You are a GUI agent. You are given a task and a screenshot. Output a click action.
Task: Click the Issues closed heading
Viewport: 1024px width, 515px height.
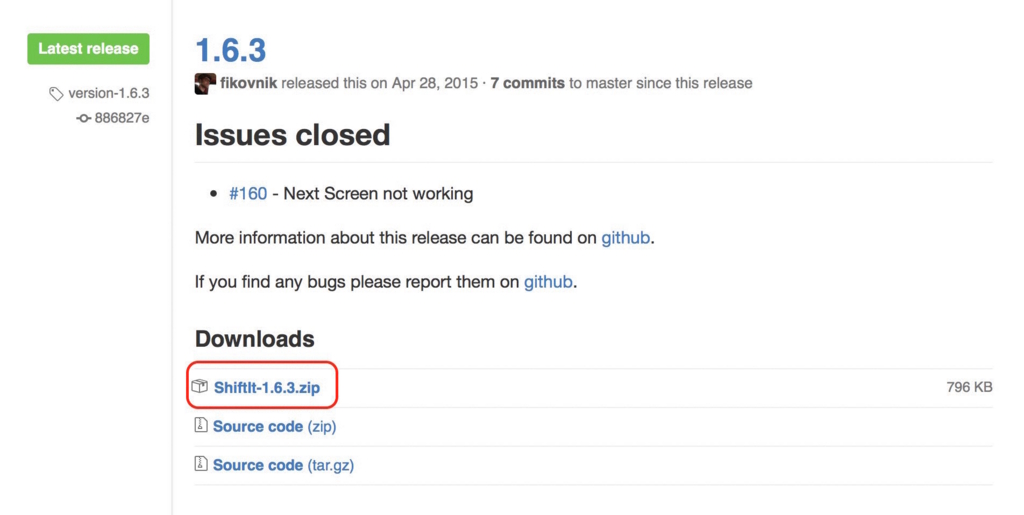293,135
